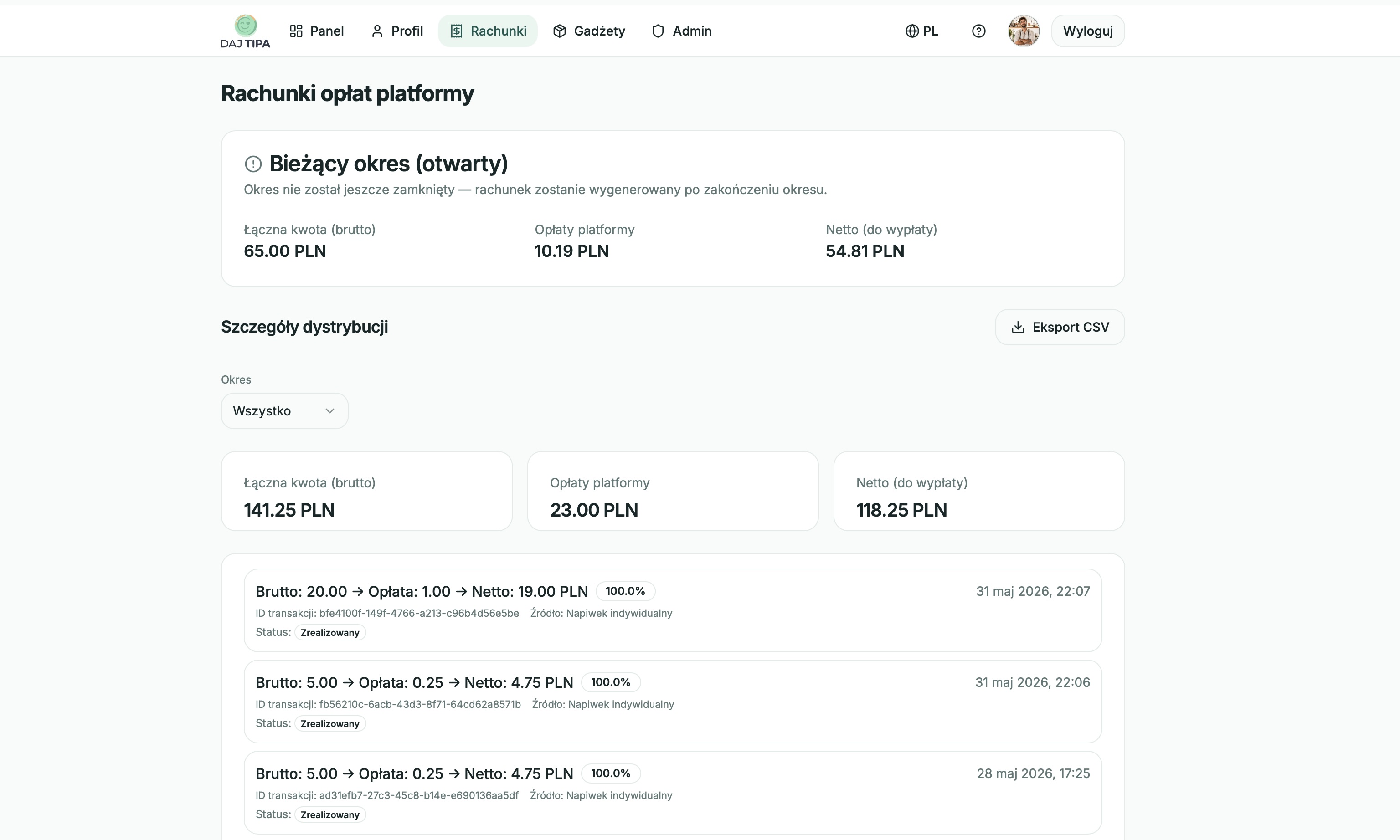
Task: Click the Łączna kwota 141.25 PLN card
Action: (x=366, y=491)
